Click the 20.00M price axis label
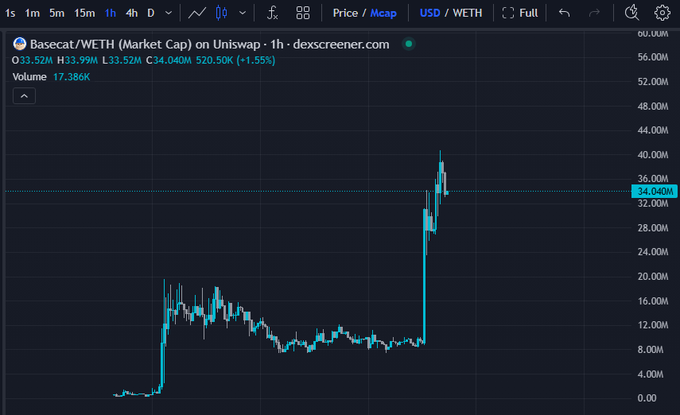 coord(653,276)
